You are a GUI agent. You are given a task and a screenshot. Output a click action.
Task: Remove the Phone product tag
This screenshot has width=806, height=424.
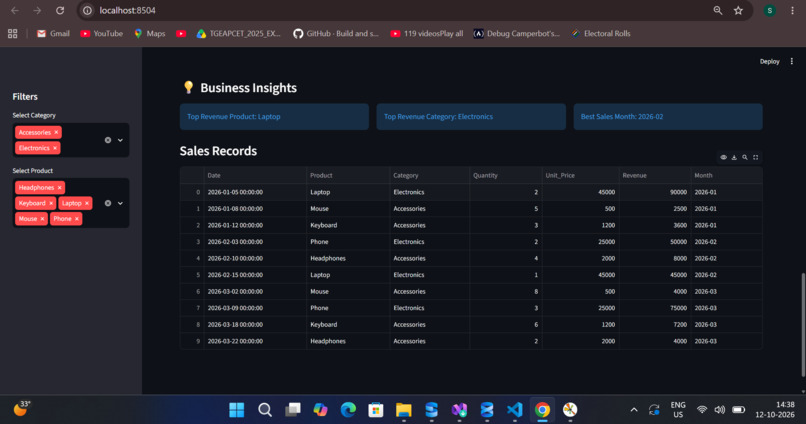pos(77,219)
